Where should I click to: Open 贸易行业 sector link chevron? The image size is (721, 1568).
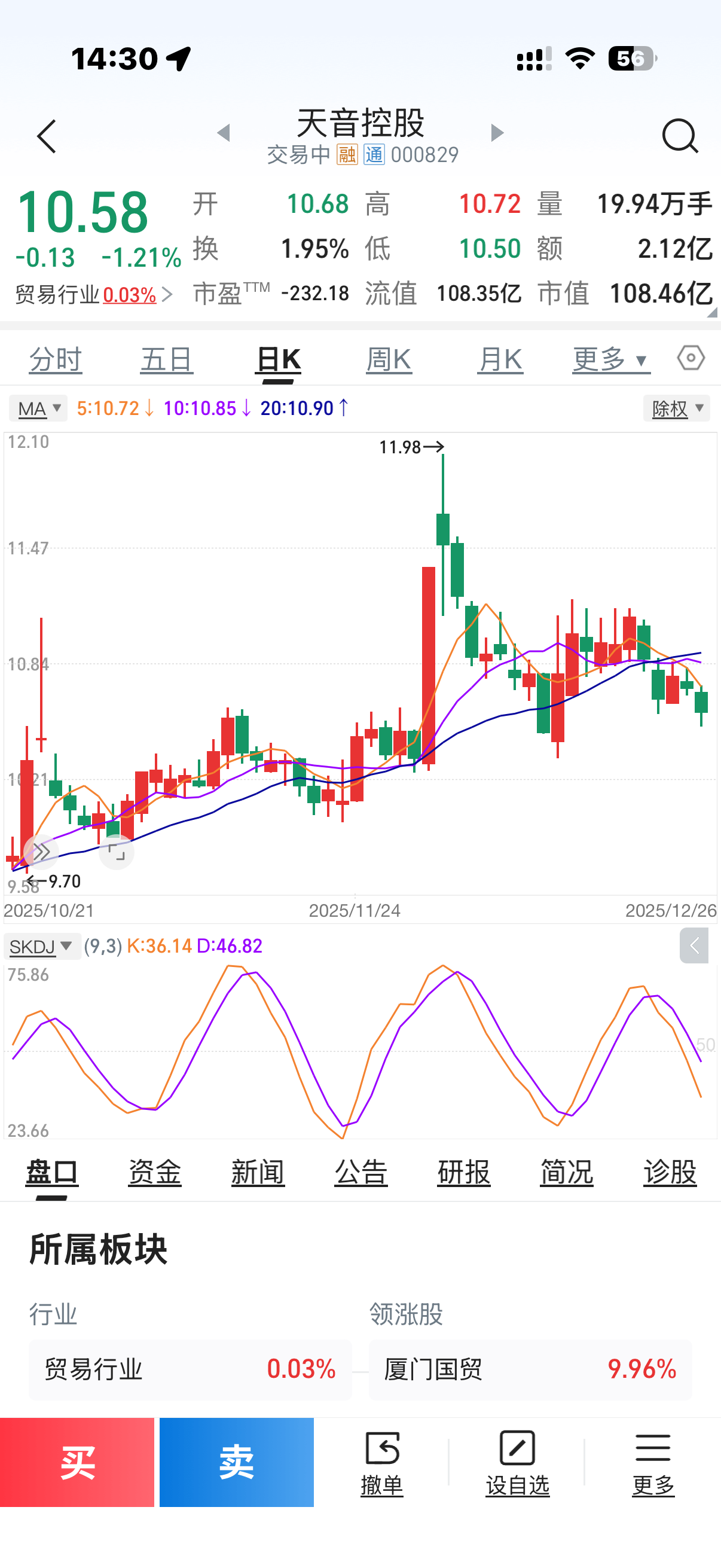[x=168, y=295]
